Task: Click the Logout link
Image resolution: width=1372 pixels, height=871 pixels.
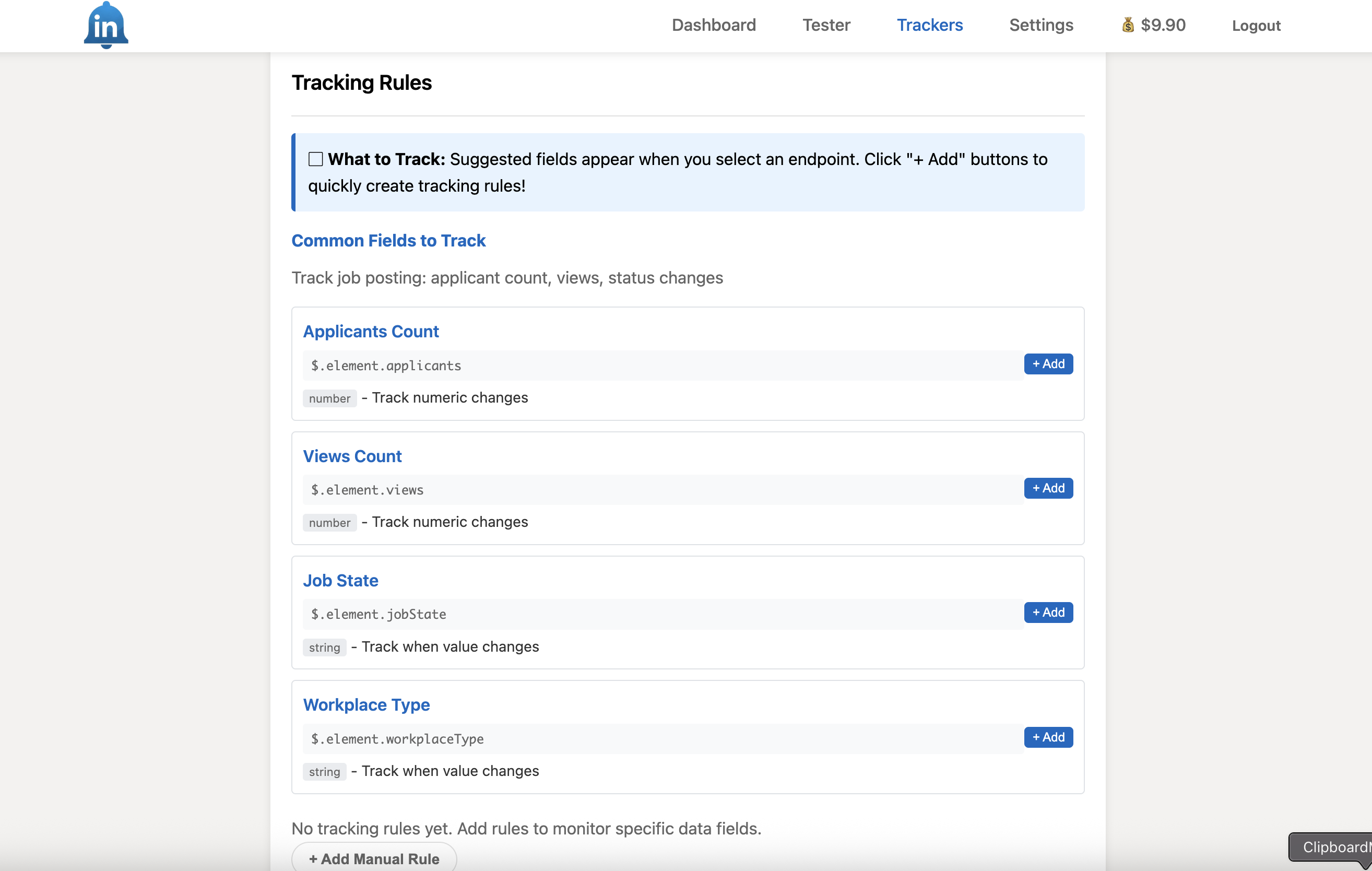Action: point(1256,25)
